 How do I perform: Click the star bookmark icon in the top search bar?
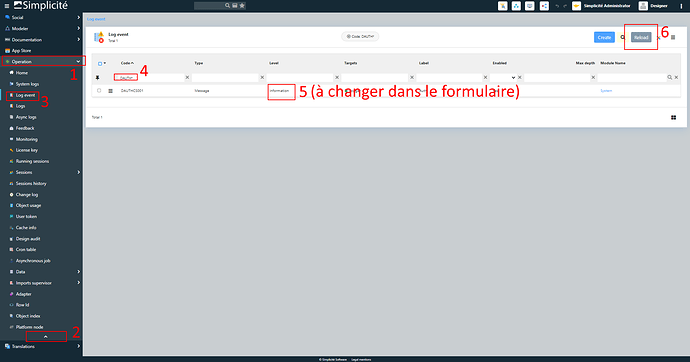242,6
